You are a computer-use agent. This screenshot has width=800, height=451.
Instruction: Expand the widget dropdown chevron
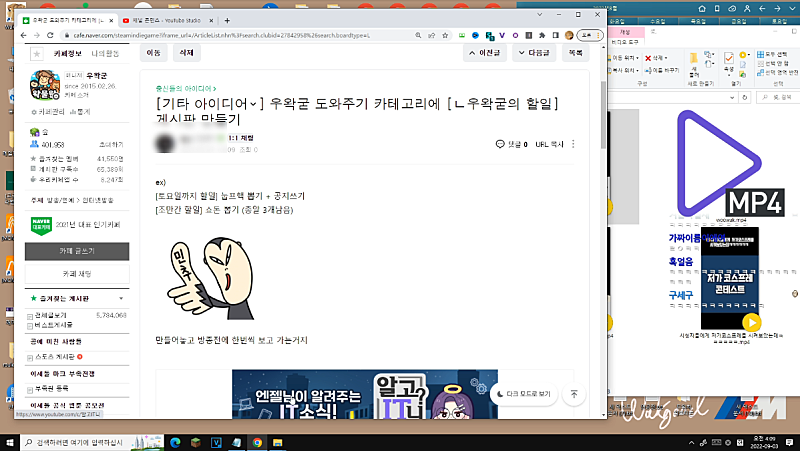click(792, 9)
